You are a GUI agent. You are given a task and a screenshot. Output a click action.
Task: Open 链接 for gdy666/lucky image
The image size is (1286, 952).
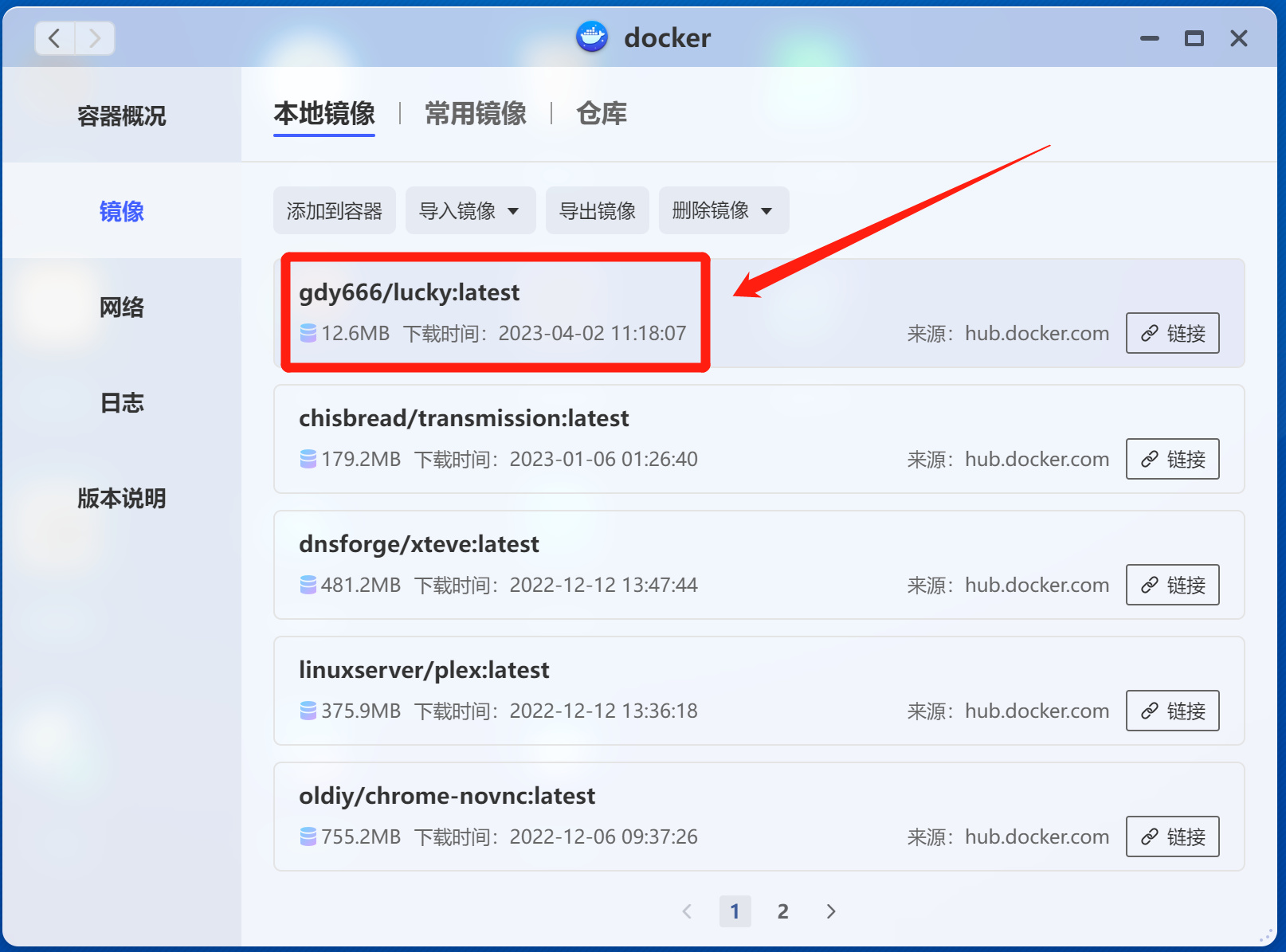pyautogui.click(x=1173, y=333)
